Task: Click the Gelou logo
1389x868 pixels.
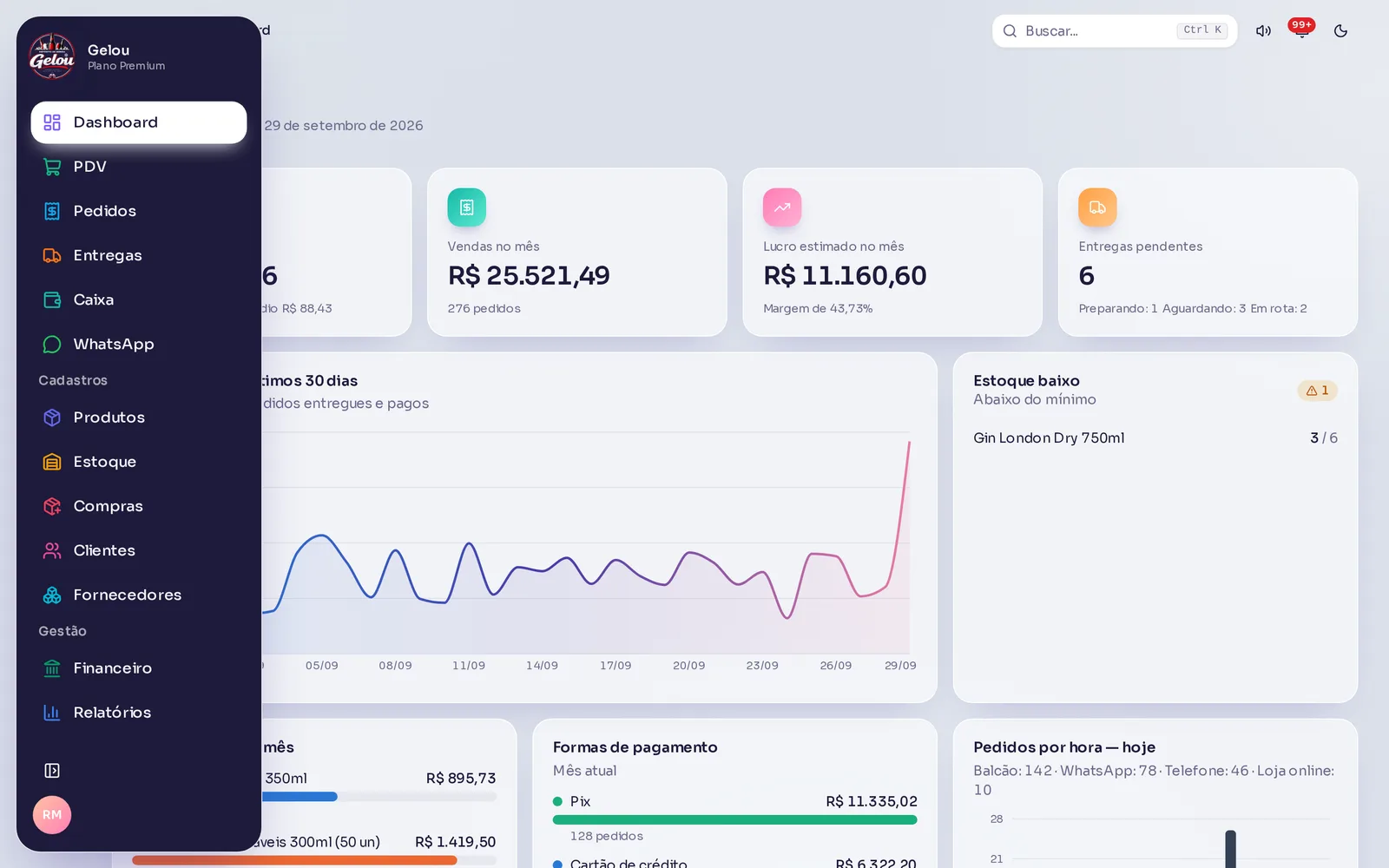Action: (x=52, y=56)
